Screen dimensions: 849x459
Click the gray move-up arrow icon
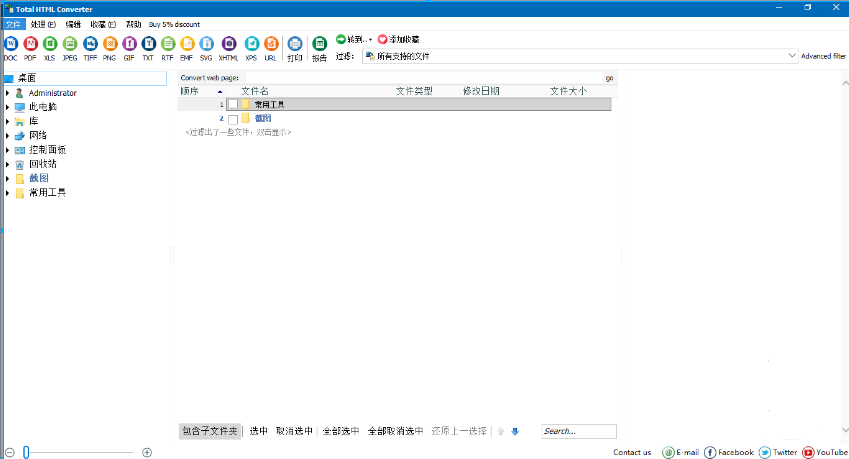[x=501, y=431]
